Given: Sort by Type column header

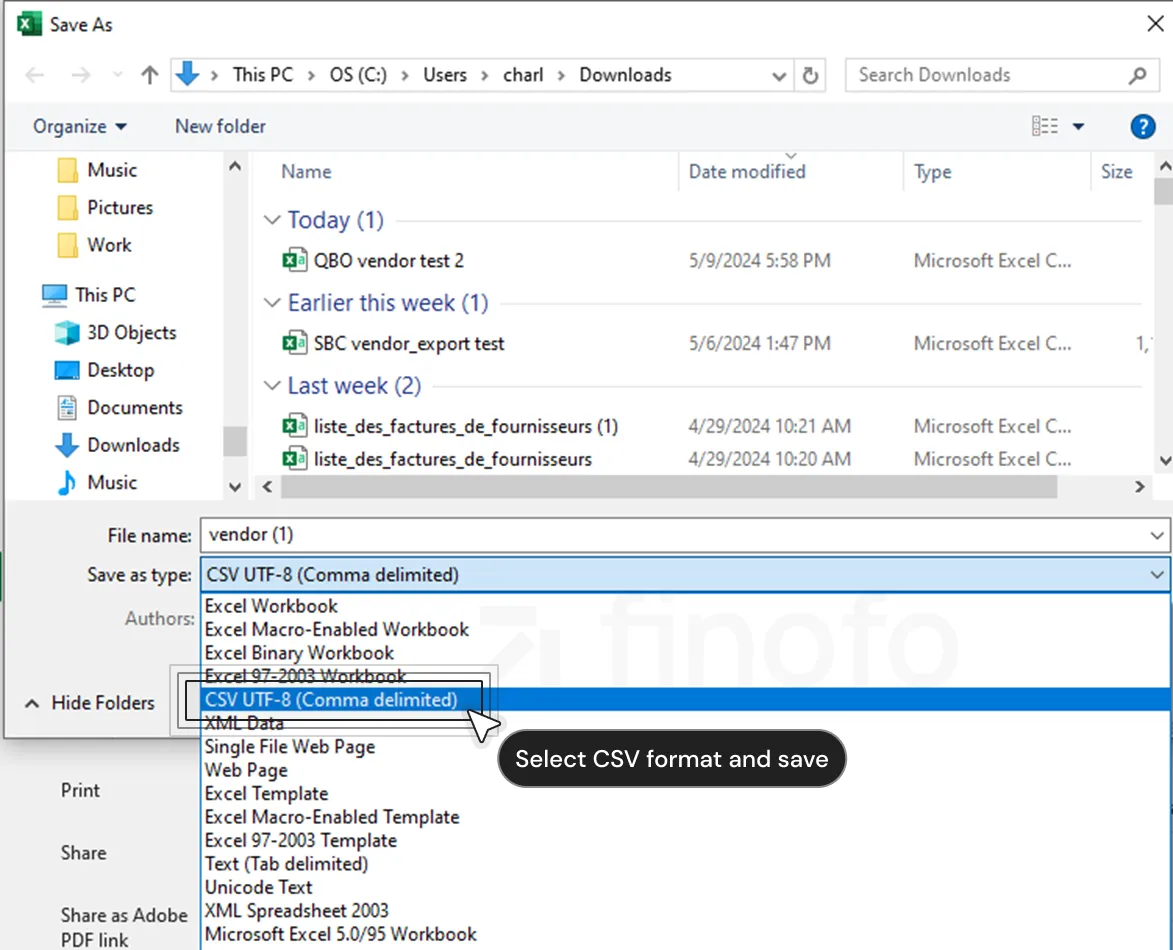Looking at the screenshot, I should (932, 172).
